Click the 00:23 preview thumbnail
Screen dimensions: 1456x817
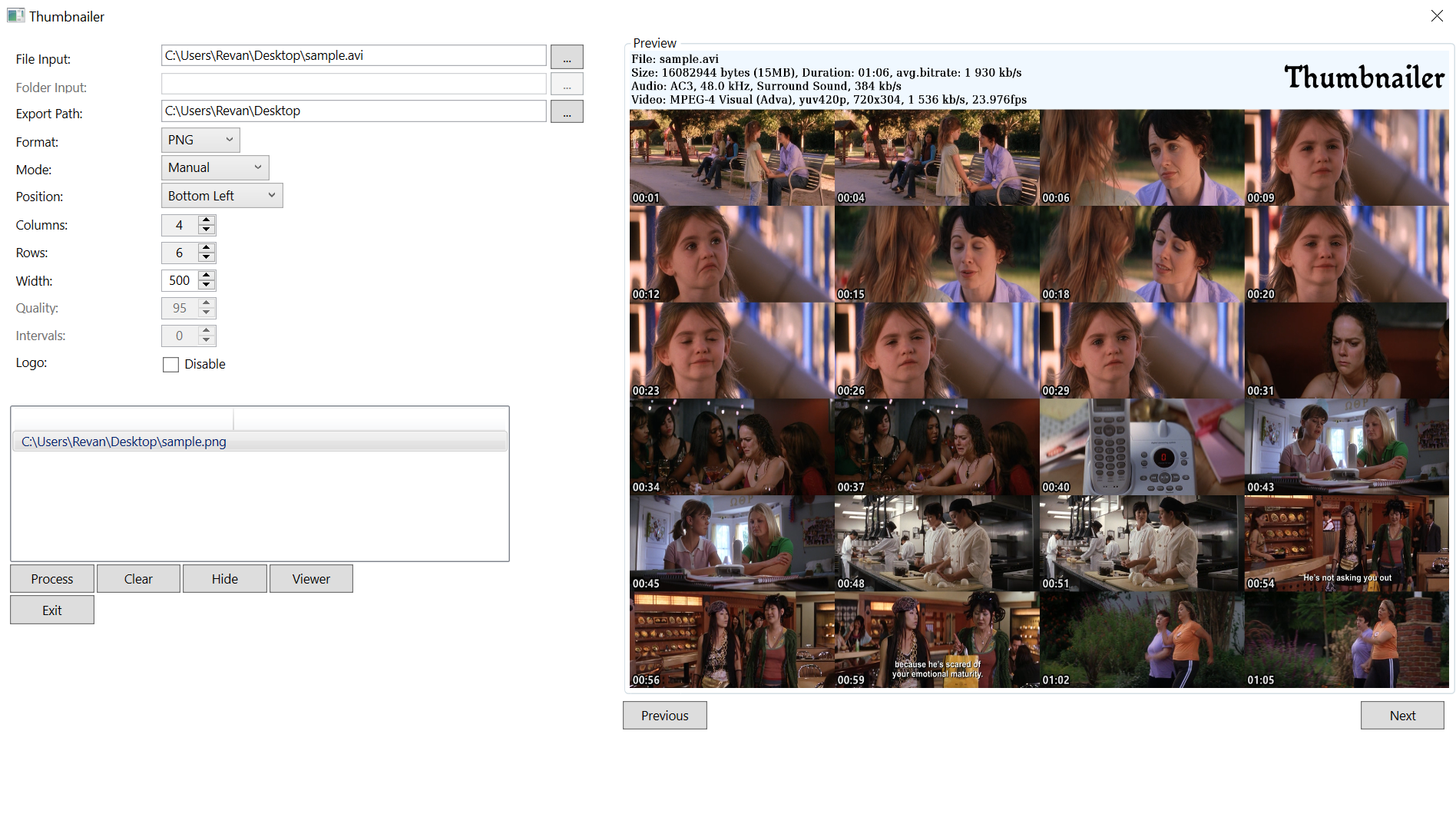click(732, 350)
